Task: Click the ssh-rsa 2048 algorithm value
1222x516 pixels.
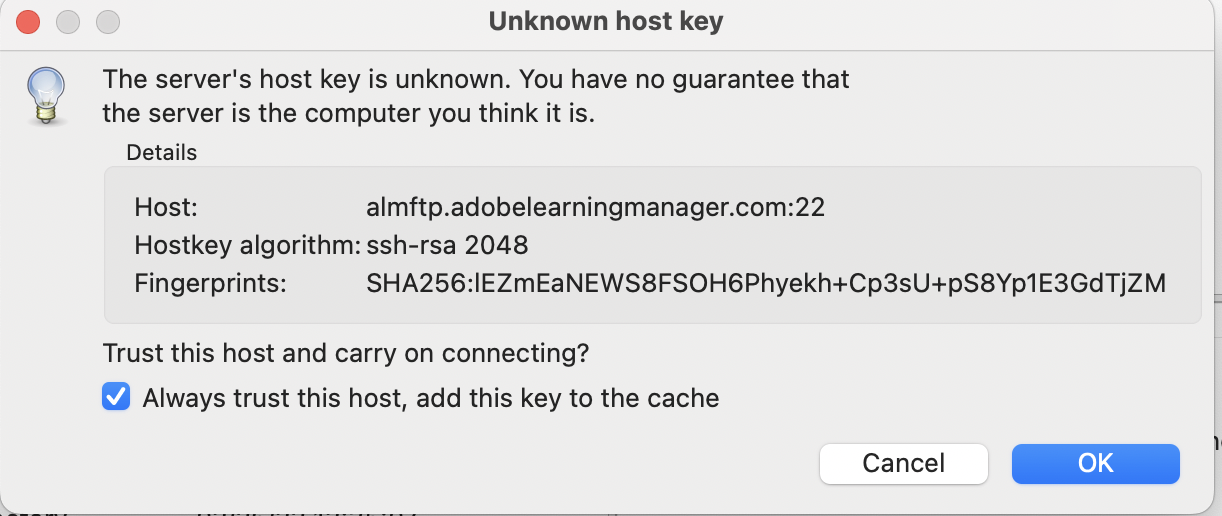Action: (x=447, y=245)
